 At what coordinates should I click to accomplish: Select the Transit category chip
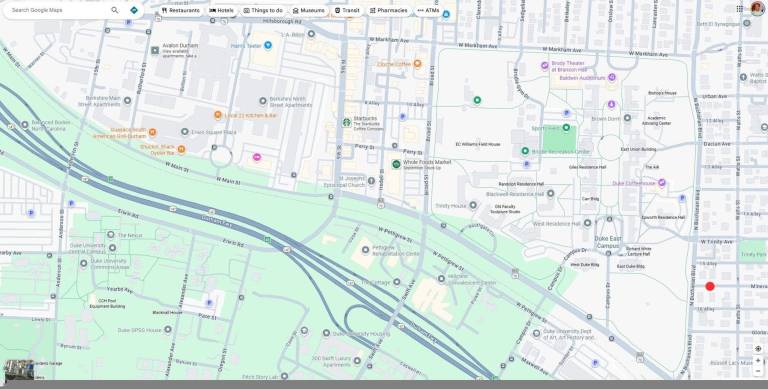point(347,10)
